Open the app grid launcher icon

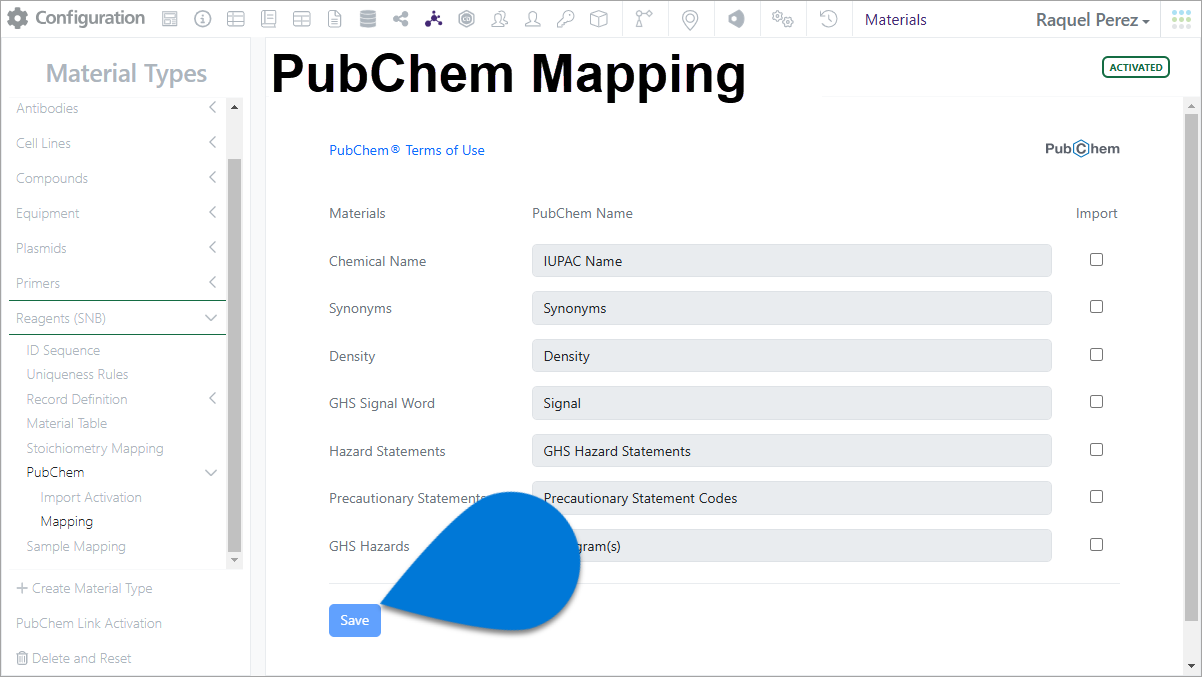click(x=1181, y=19)
